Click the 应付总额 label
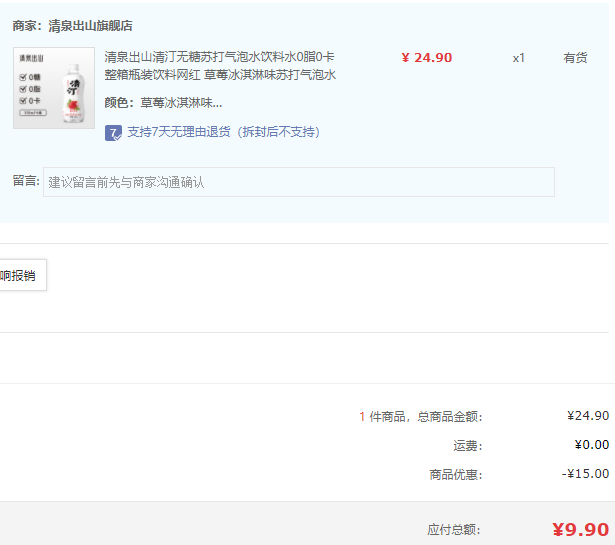 coord(453,530)
